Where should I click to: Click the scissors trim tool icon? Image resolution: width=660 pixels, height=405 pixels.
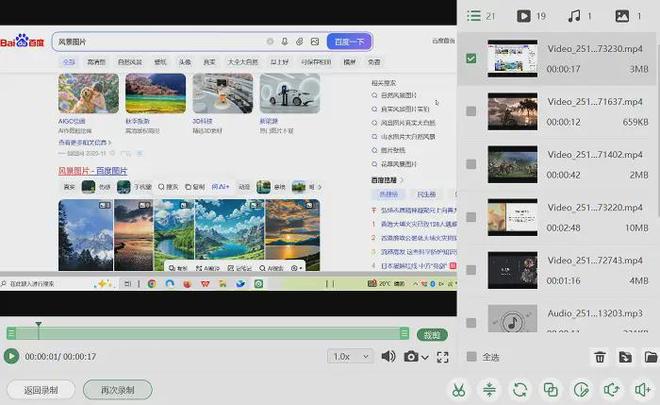pyautogui.click(x=458, y=390)
